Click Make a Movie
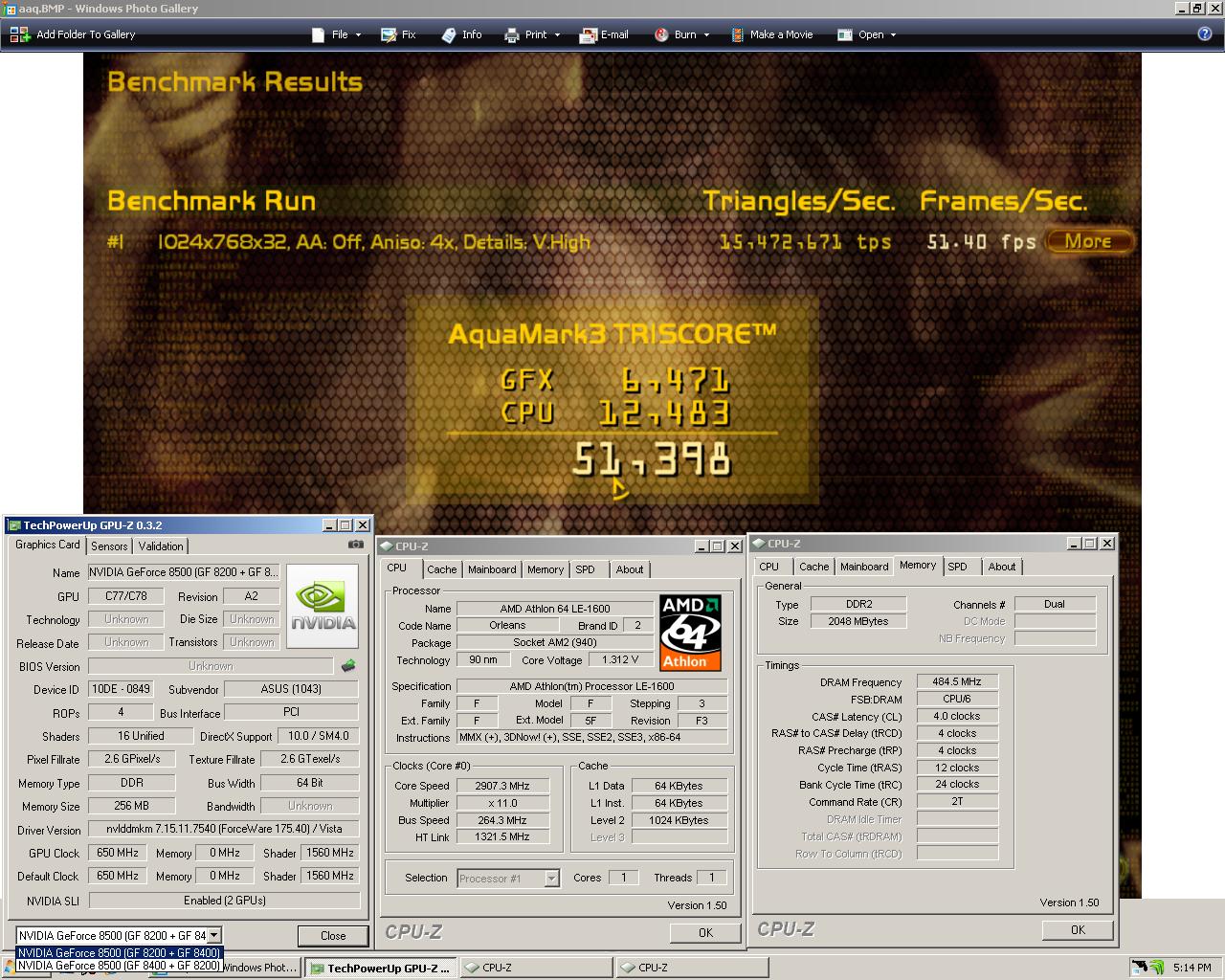Viewport: 1225px width, 980px height. 771,34
